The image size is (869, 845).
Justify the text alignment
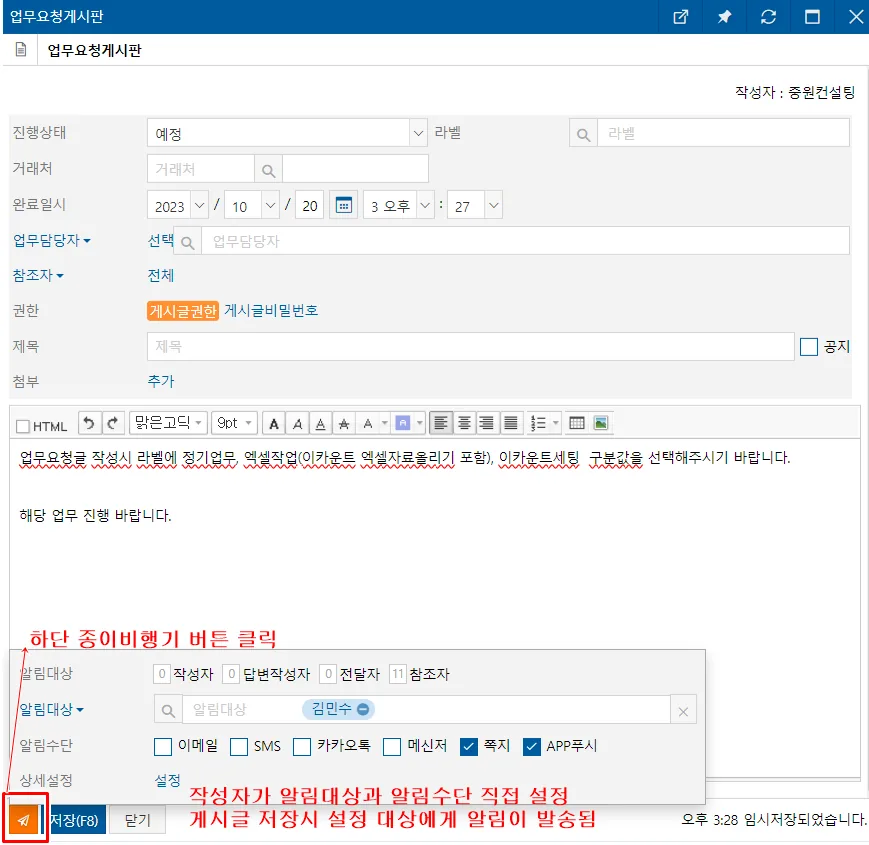pos(510,423)
